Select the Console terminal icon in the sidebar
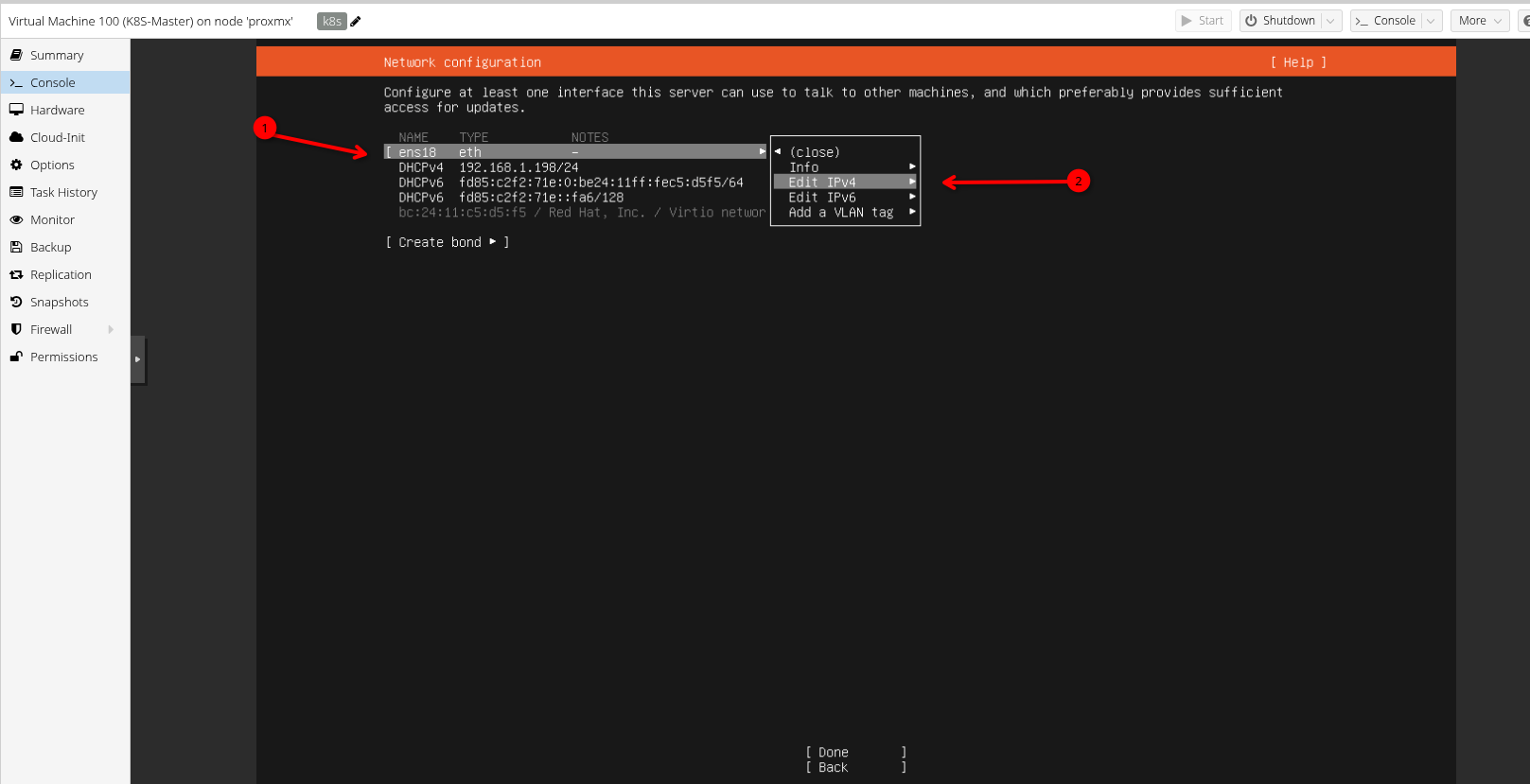Image resolution: width=1530 pixels, height=784 pixels. point(16,83)
